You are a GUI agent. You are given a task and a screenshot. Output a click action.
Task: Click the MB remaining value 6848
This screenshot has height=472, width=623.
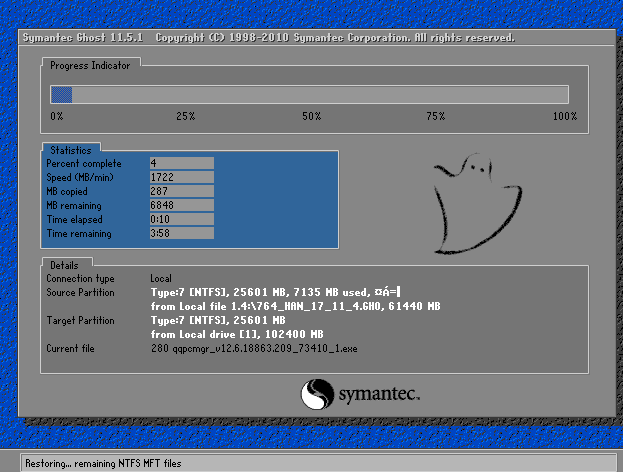pyautogui.click(x=182, y=205)
